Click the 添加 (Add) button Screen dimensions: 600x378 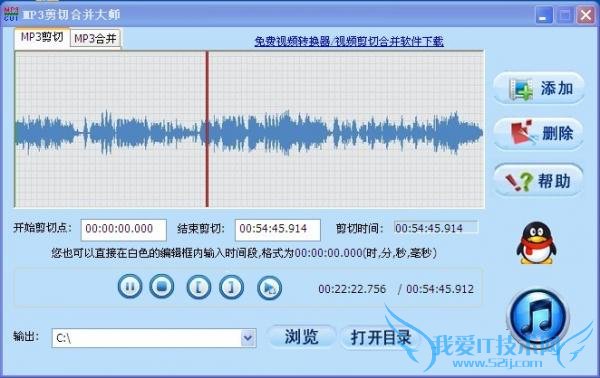pos(539,88)
